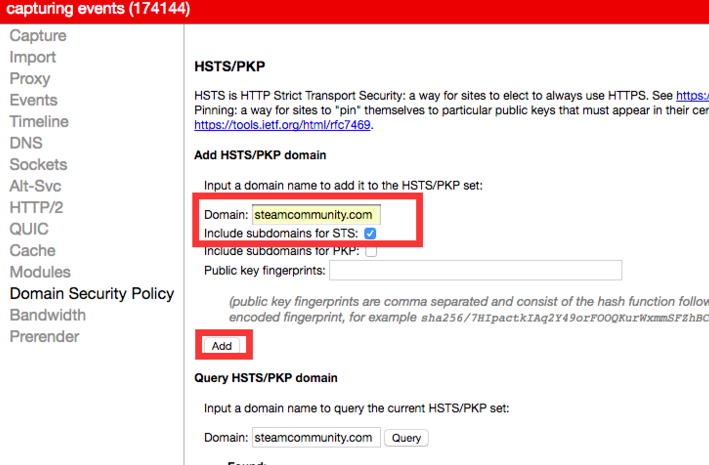Go to the Prerender page
The width and height of the screenshot is (709, 465).
44,337
